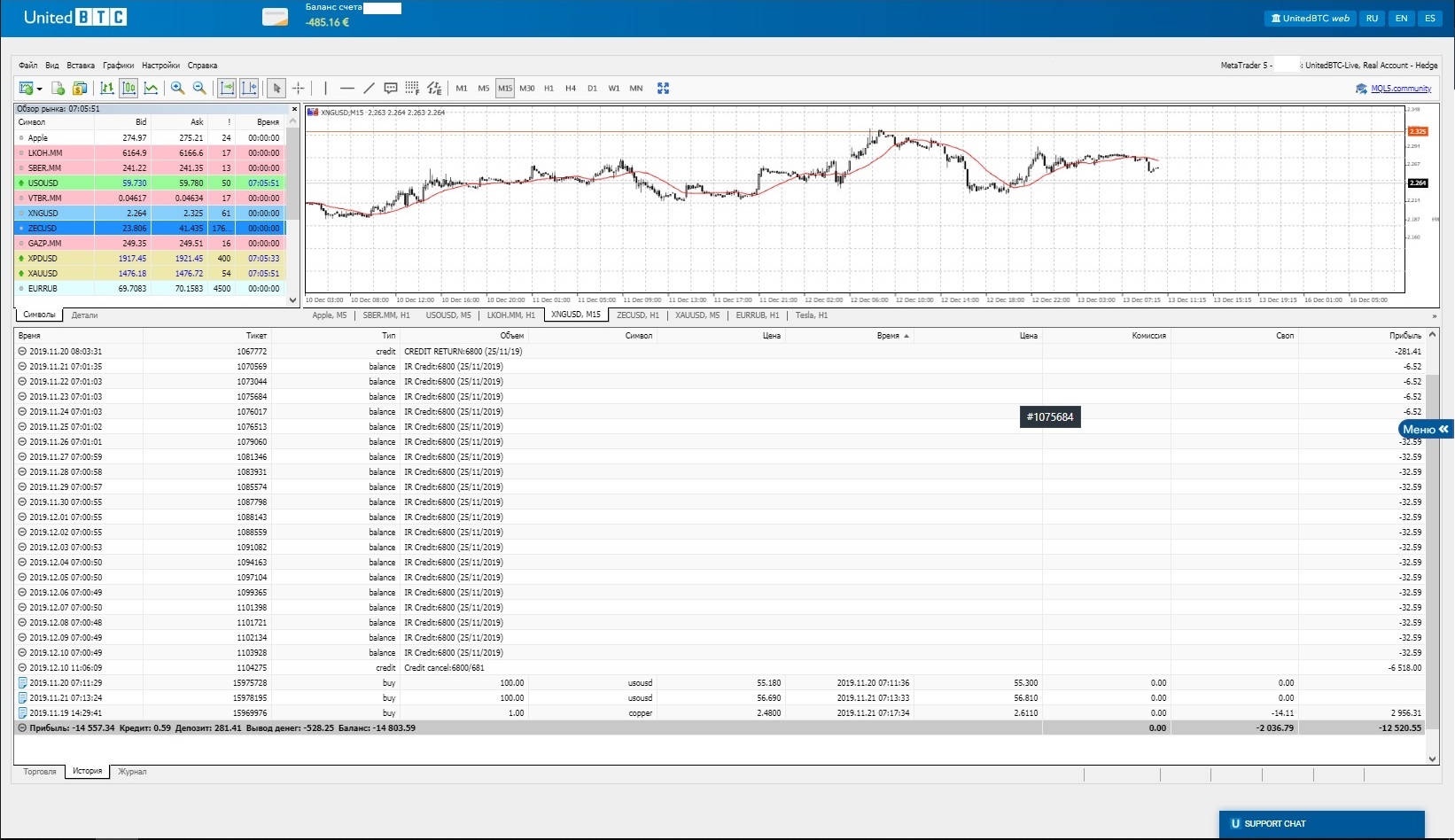1455x840 pixels.
Task: Select the text label tool
Action: [x=391, y=88]
